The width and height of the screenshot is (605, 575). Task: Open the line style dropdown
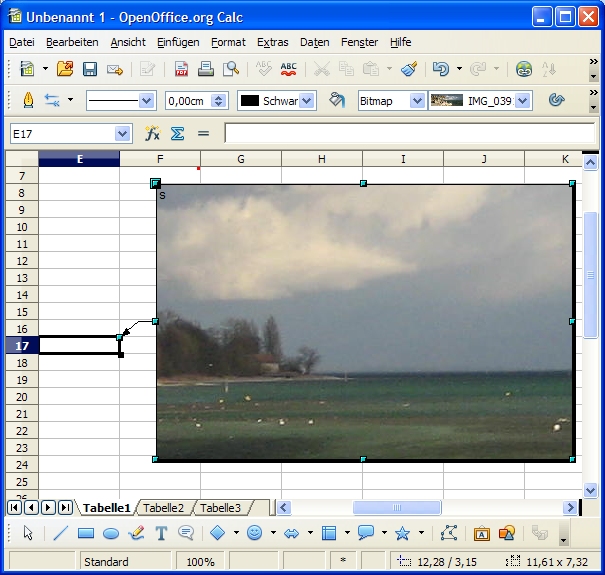146,101
